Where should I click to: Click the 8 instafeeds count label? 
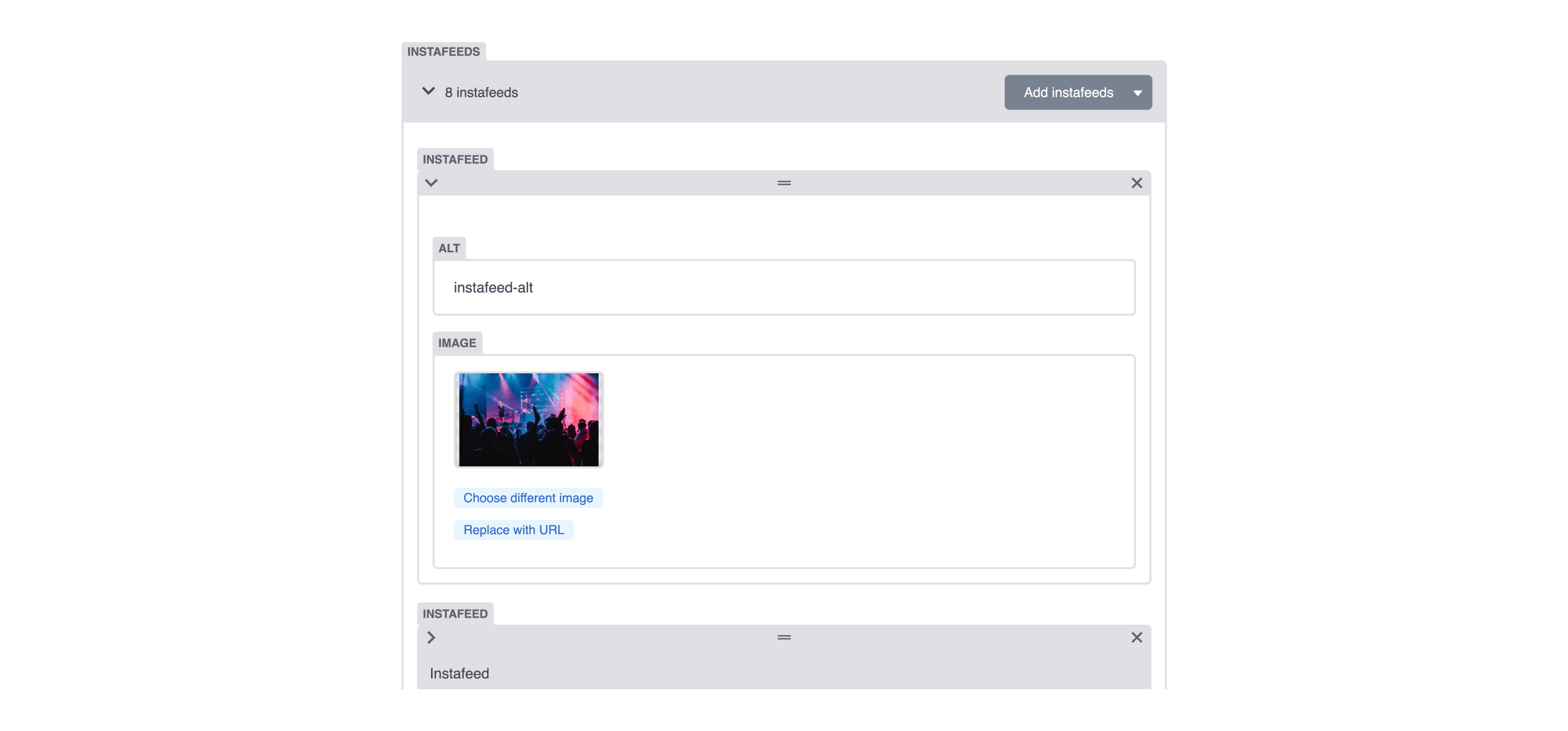482,92
